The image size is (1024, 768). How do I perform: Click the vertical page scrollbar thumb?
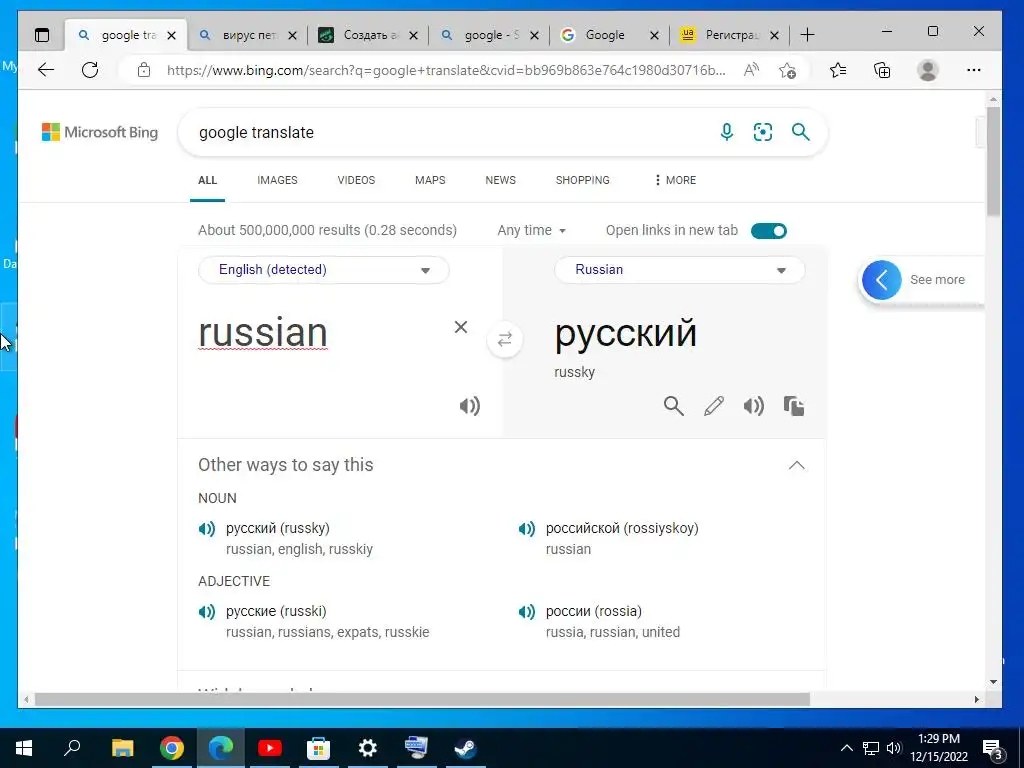click(x=993, y=161)
